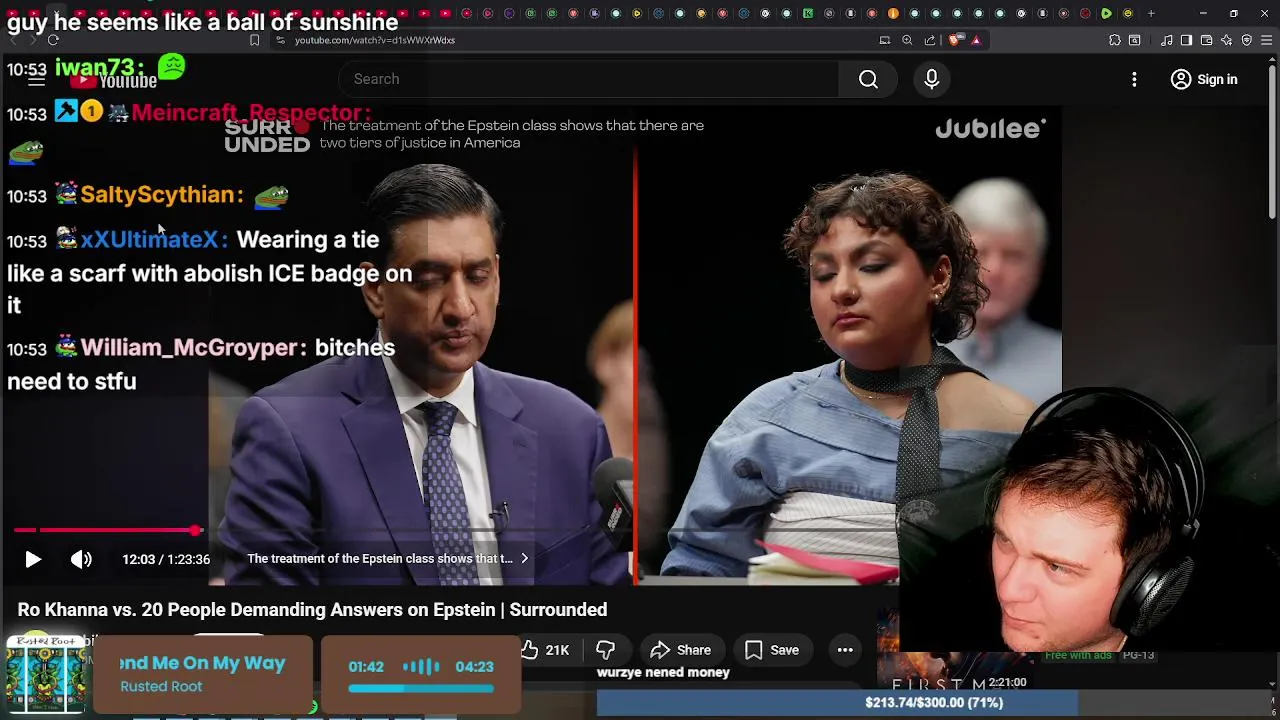Mute the video with the speaker icon
Image resolution: width=1280 pixels, height=720 pixels.
tap(81, 559)
